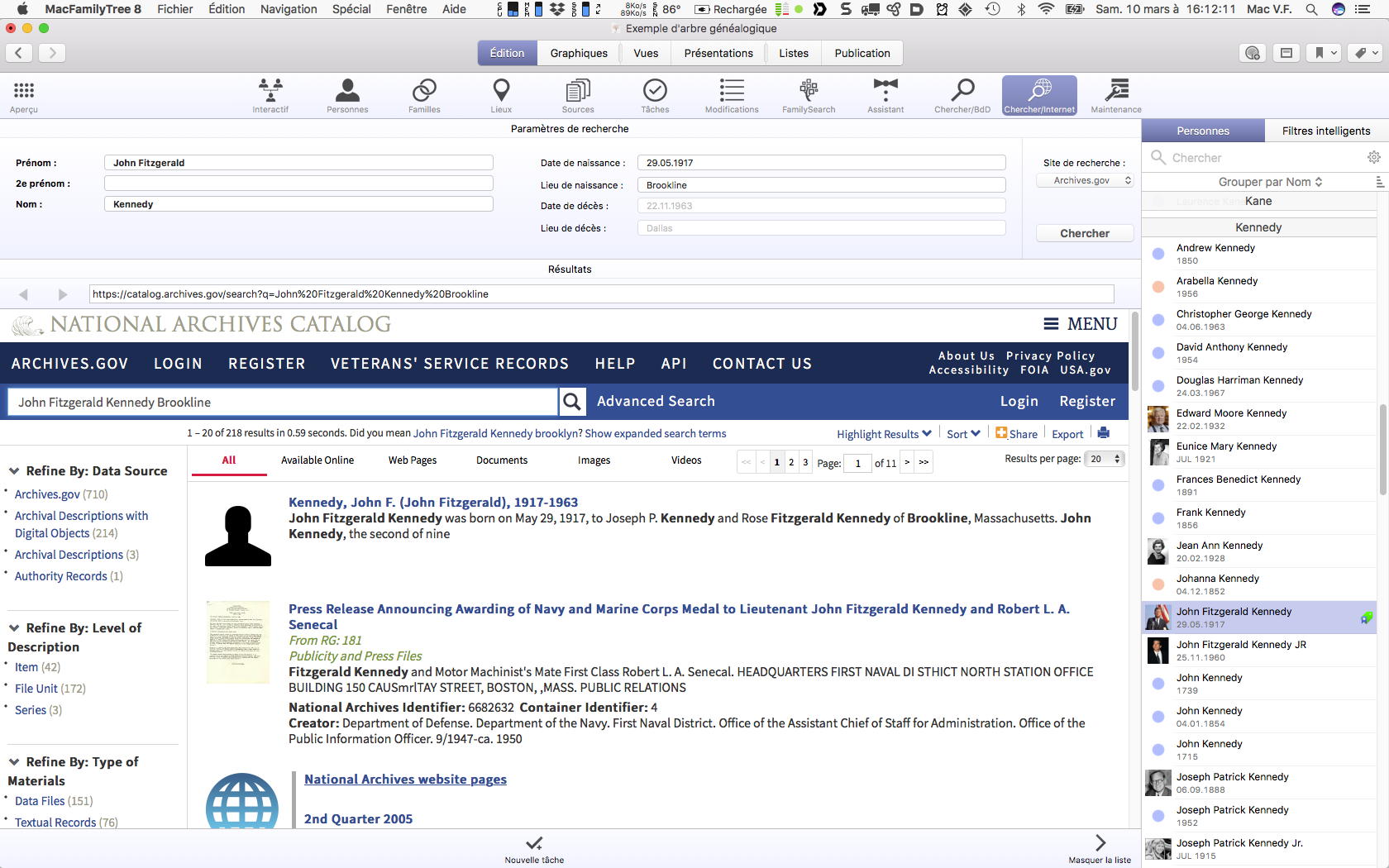Filter by Archives.gov (710)

pyautogui.click(x=61, y=494)
